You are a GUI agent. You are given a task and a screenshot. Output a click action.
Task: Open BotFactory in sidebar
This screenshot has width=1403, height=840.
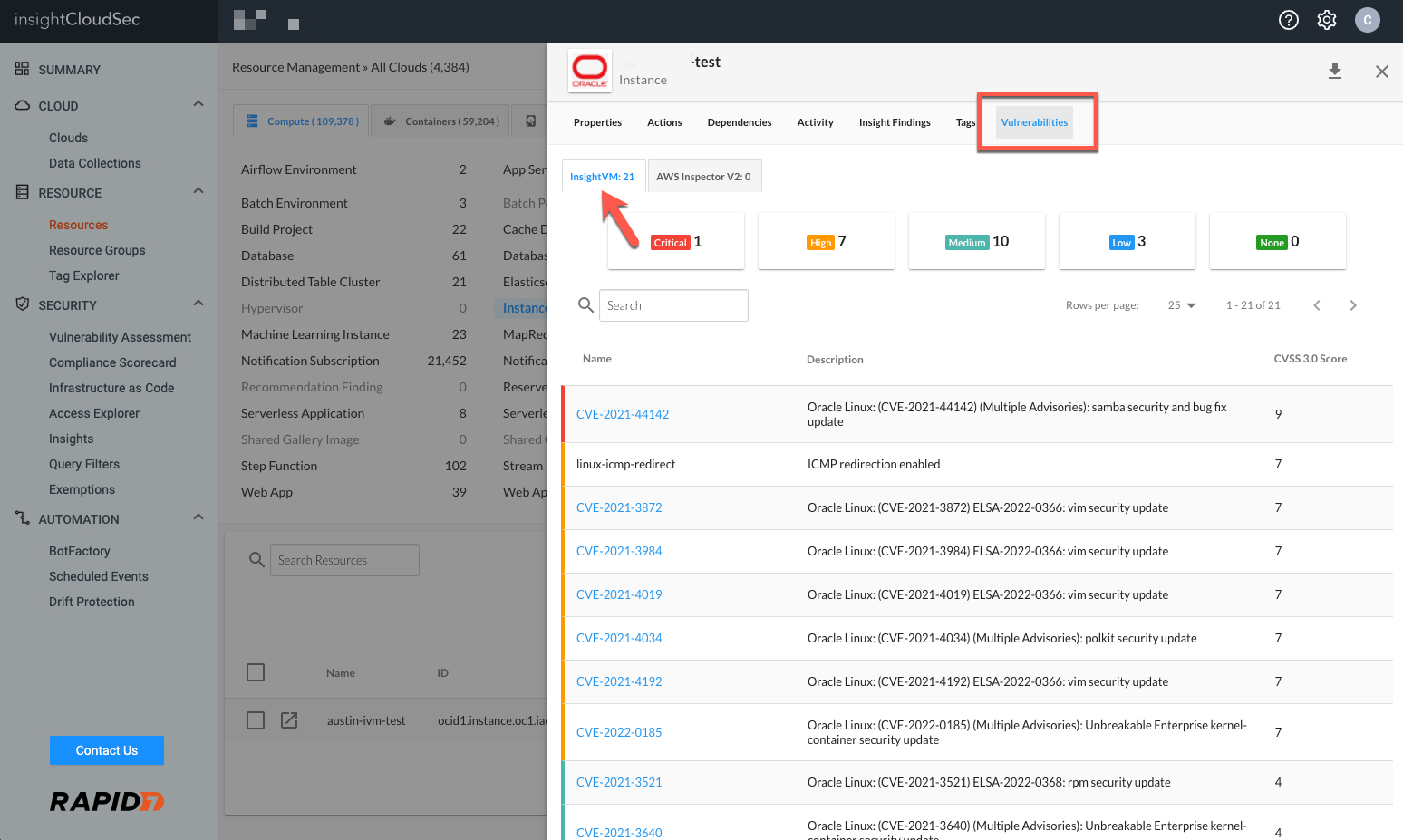[x=80, y=551]
